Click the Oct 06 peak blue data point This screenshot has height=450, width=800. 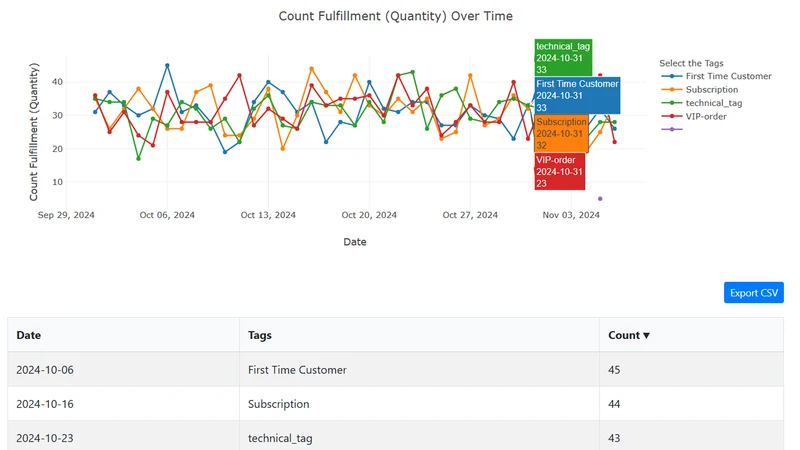click(x=167, y=66)
